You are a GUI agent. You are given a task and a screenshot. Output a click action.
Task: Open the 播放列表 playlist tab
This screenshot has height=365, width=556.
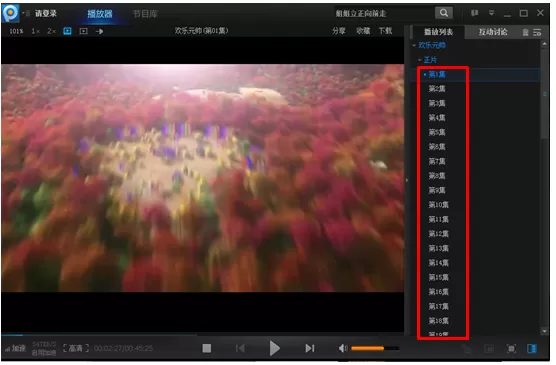pos(439,32)
